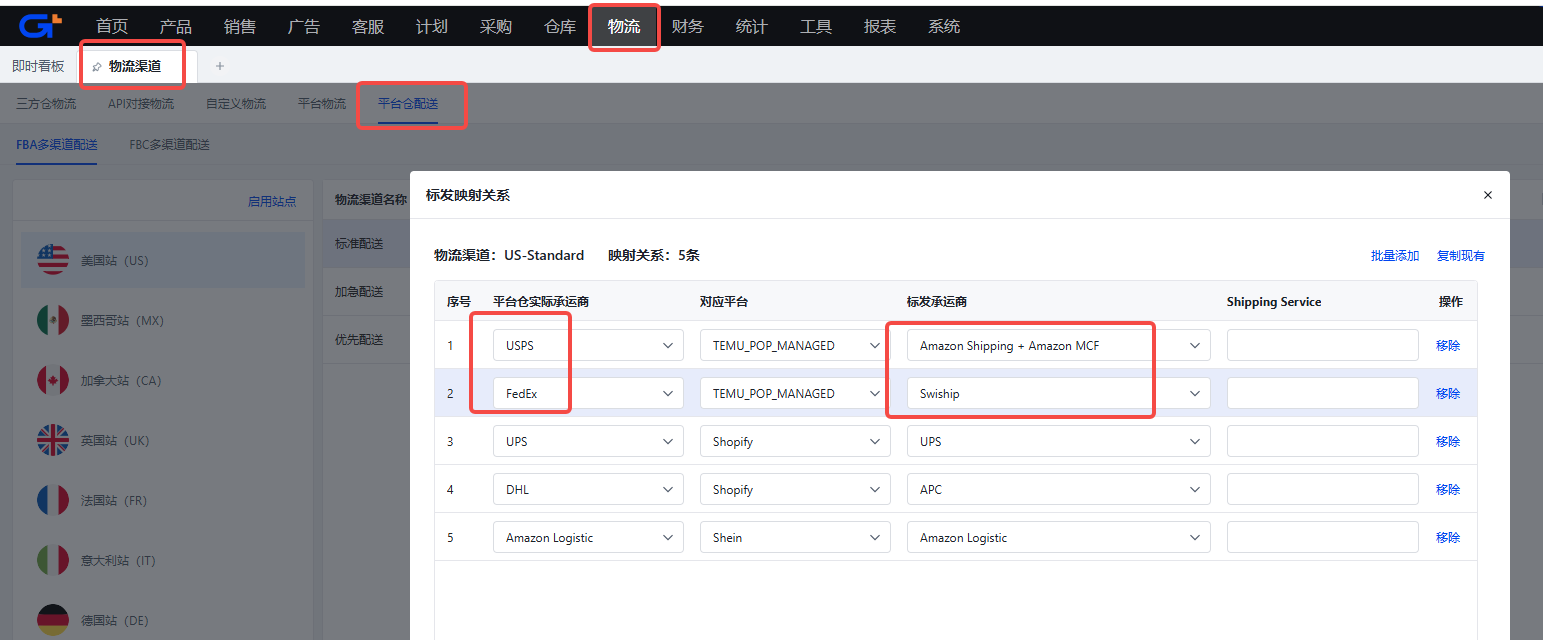Open DHL carrier dropdown in row 4
The width and height of the screenshot is (1543, 640).
[x=588, y=489]
